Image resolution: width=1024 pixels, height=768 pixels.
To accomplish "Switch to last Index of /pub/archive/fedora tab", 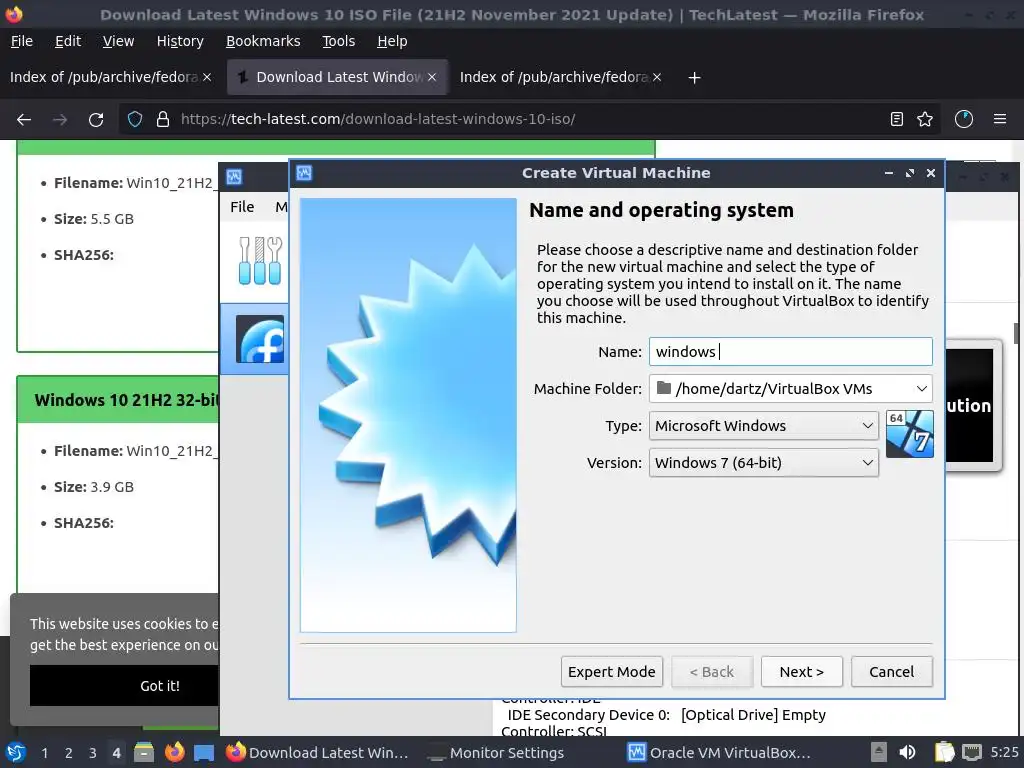I will coord(554,77).
